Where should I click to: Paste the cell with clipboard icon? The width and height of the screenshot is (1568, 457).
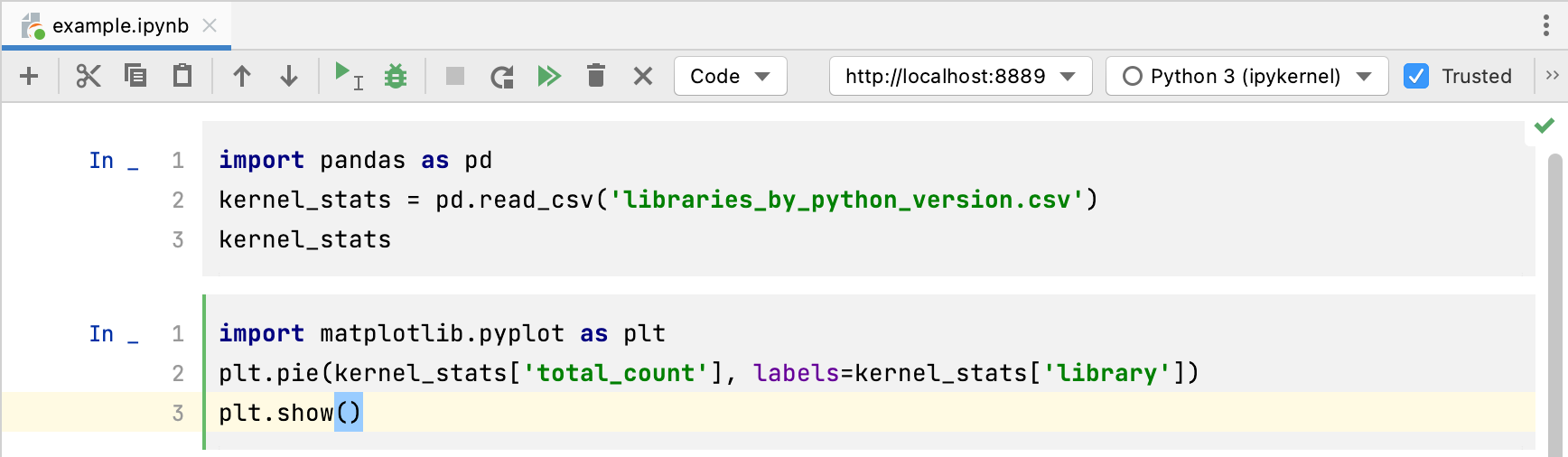[182, 76]
